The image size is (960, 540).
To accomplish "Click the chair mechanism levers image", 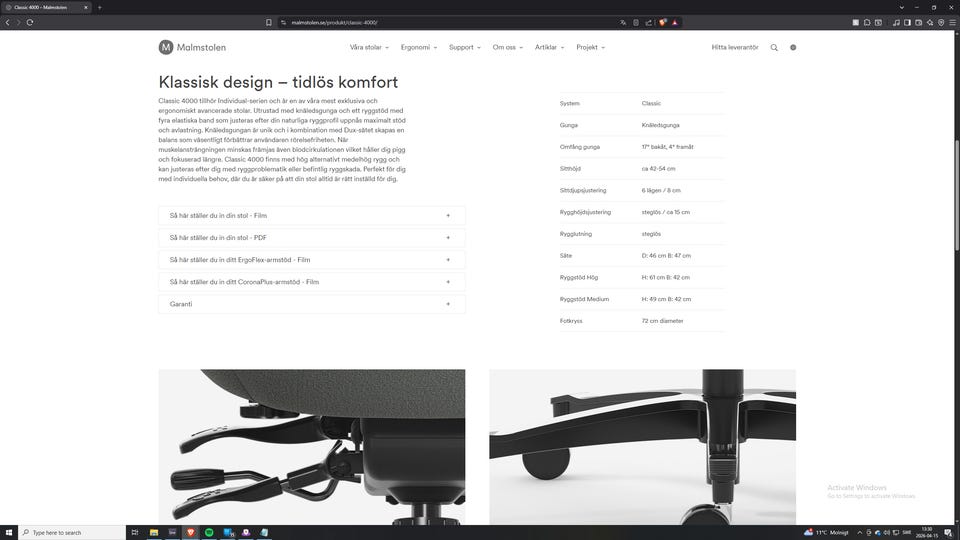I will (x=312, y=447).
